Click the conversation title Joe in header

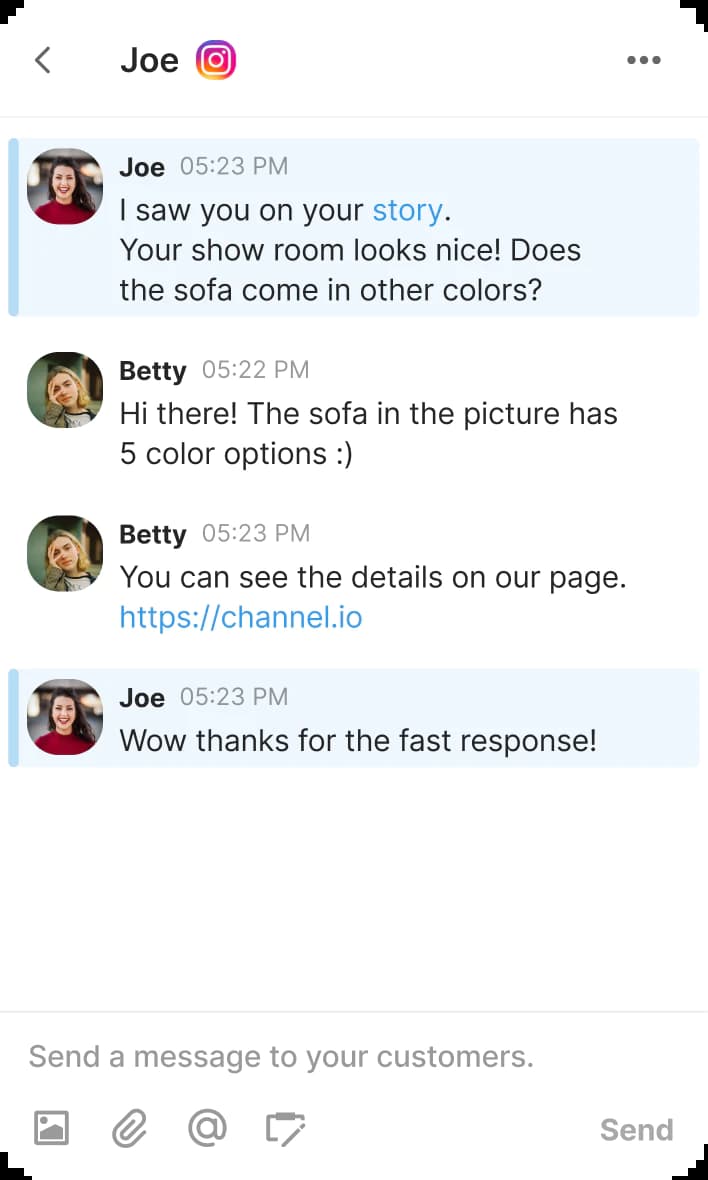tap(148, 60)
